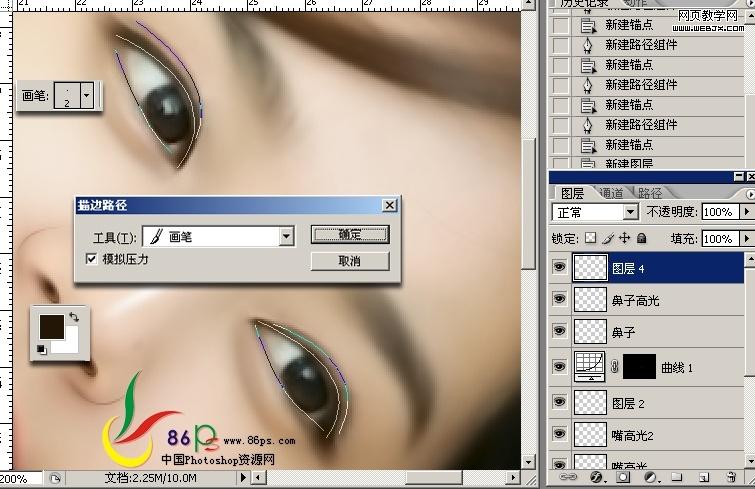Viewport: 755px width, 489px height.
Task: Close the 描边路径 dialog
Action: point(390,205)
